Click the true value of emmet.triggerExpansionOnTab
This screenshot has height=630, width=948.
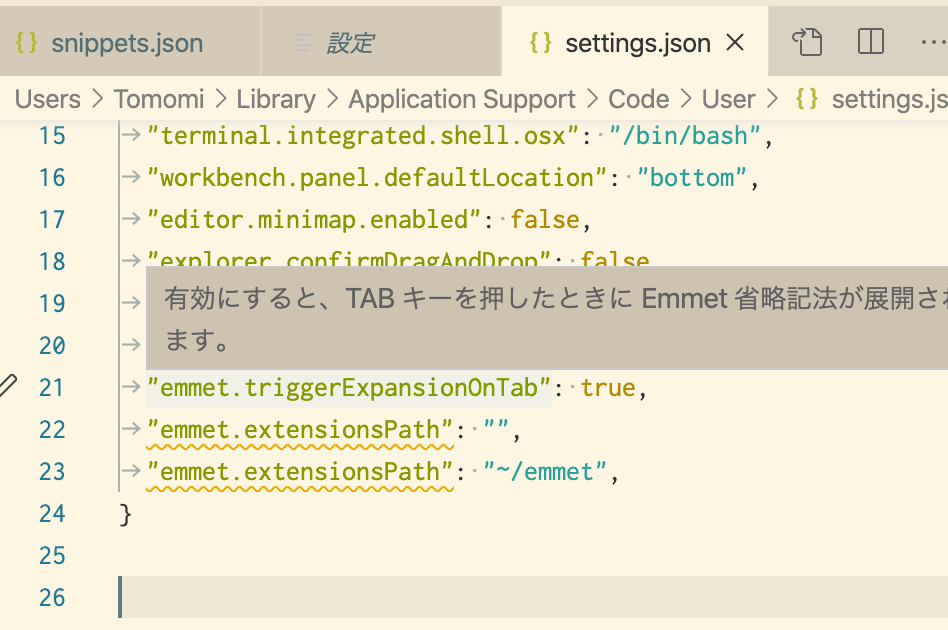[x=608, y=387]
